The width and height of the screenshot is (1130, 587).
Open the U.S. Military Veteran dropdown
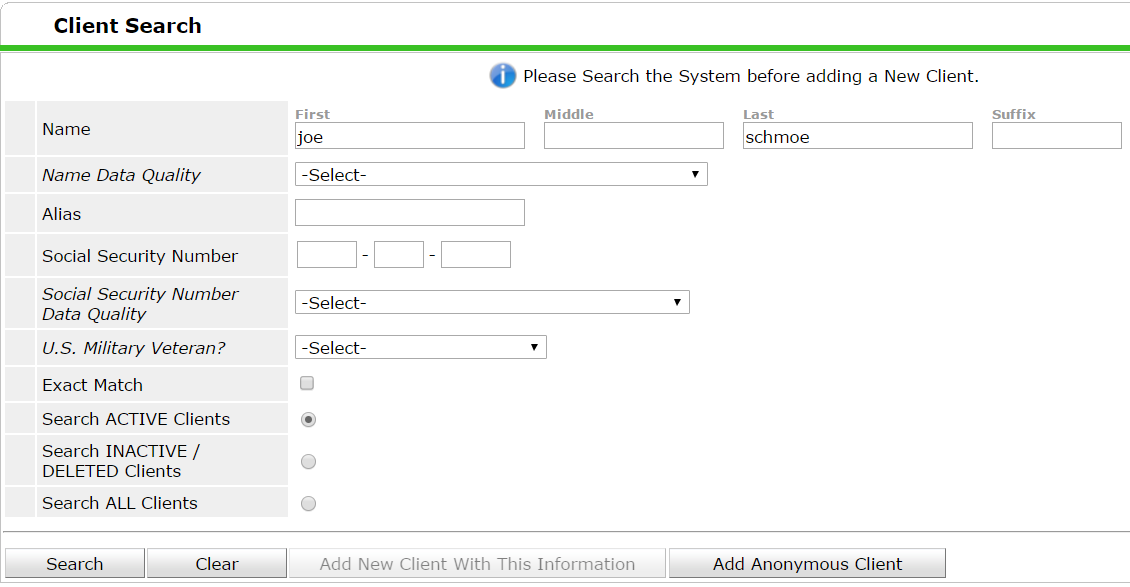click(421, 347)
